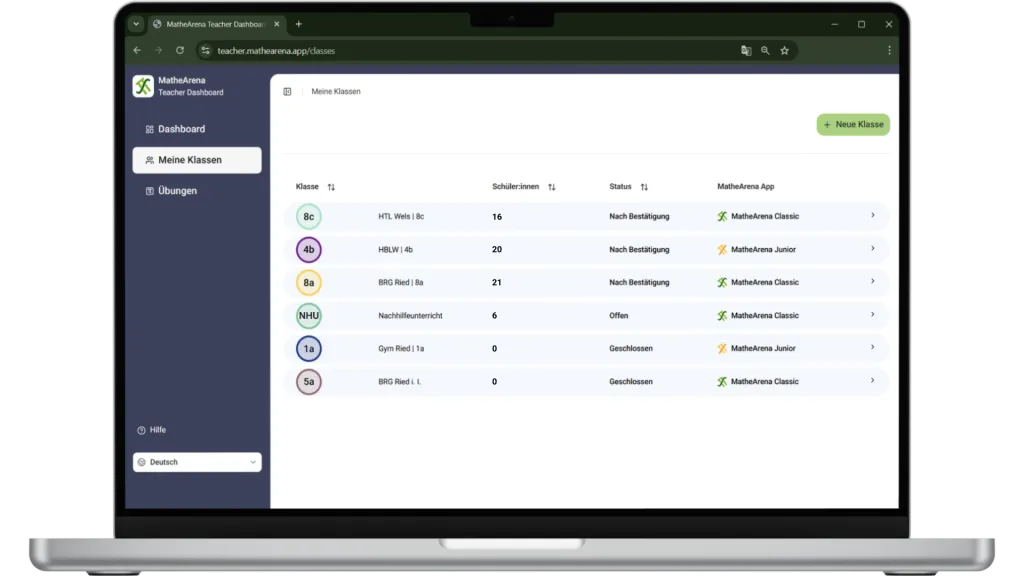Click MatheArena Junior icon in 4b row
The image size is (1024, 576).
722,249
